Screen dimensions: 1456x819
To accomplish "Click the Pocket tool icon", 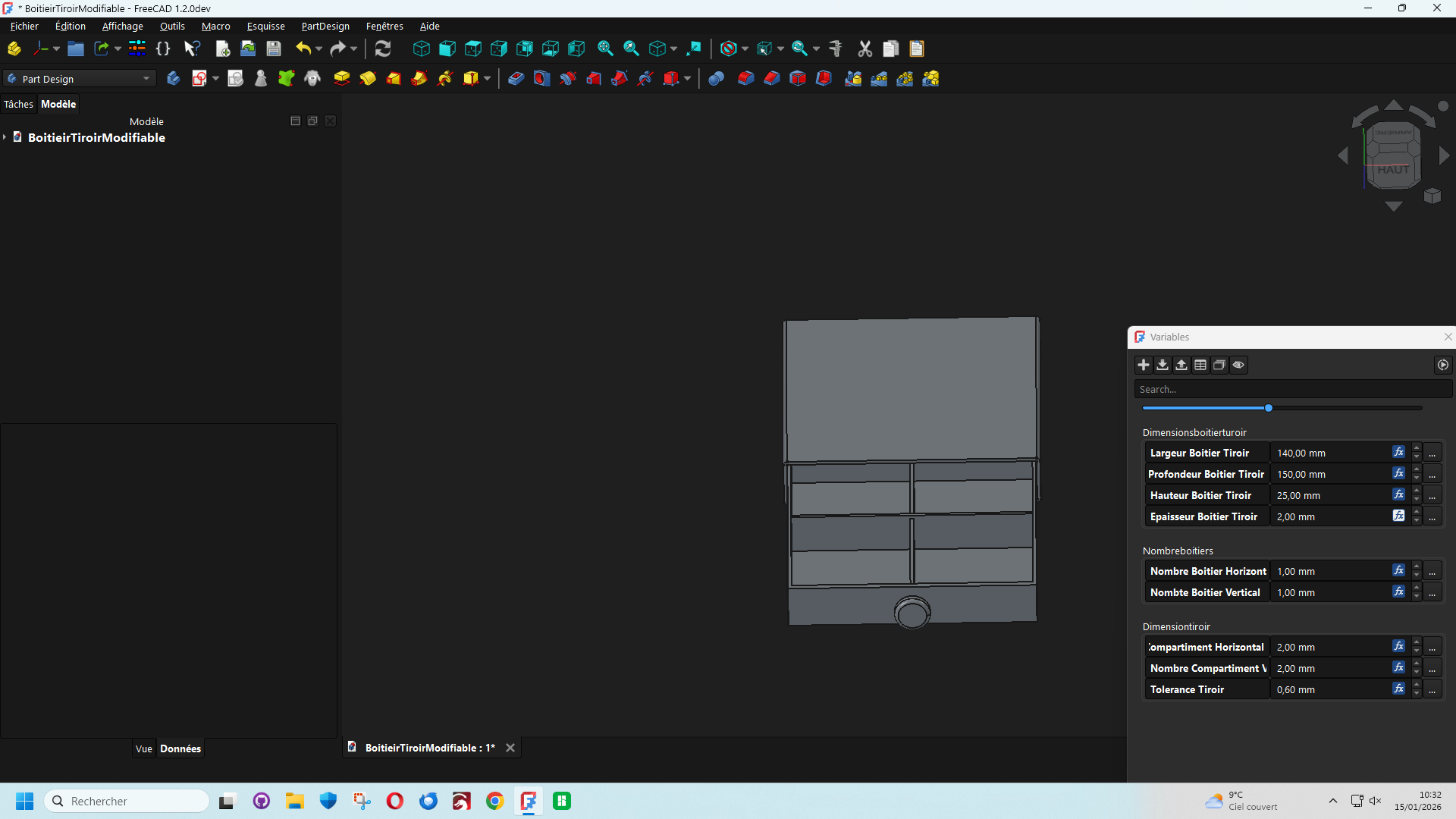I will [x=516, y=78].
